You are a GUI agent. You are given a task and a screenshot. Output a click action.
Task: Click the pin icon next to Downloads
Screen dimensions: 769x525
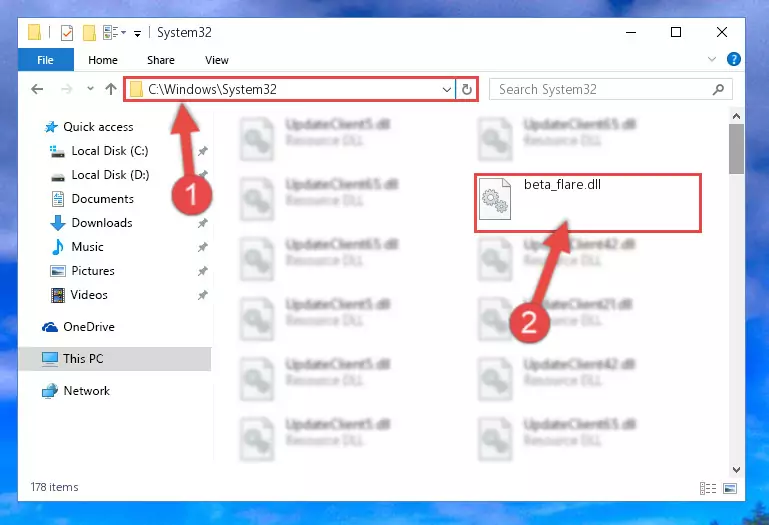click(x=203, y=223)
